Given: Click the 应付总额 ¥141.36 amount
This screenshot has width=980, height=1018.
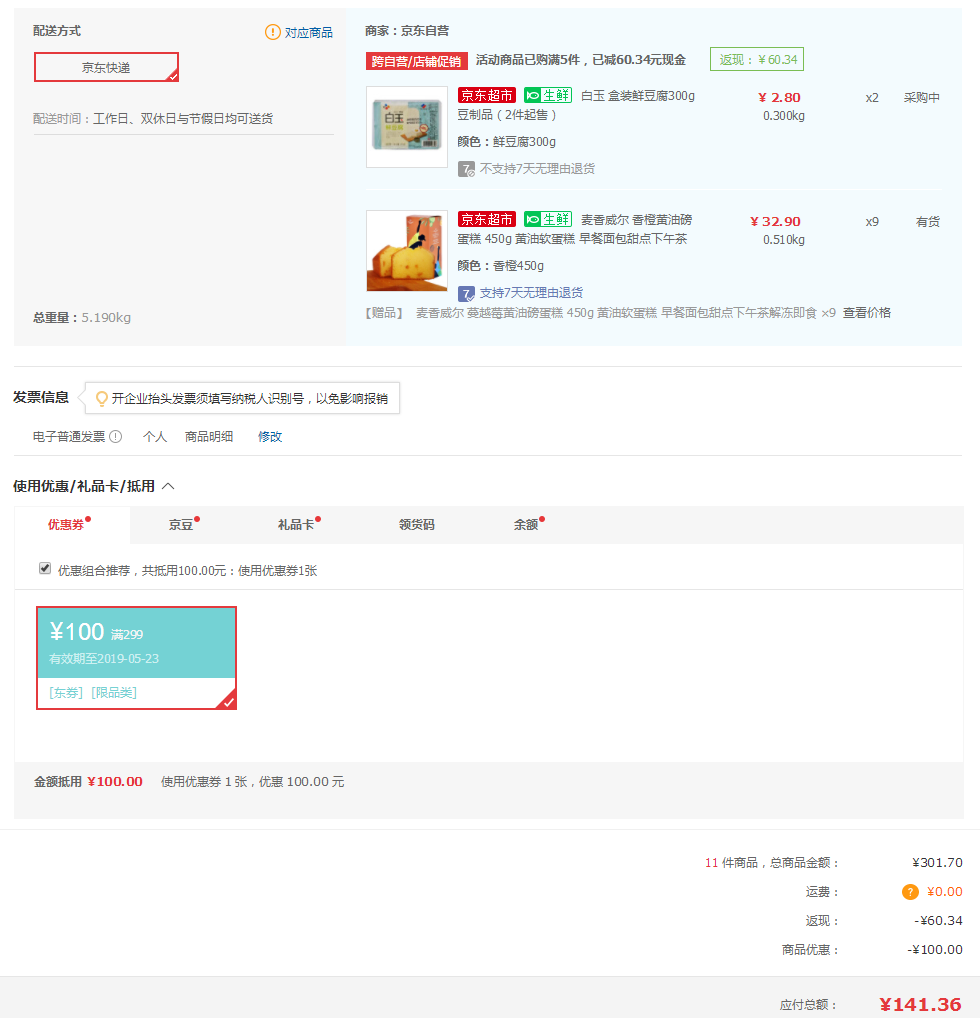Looking at the screenshot, I should 920,1004.
